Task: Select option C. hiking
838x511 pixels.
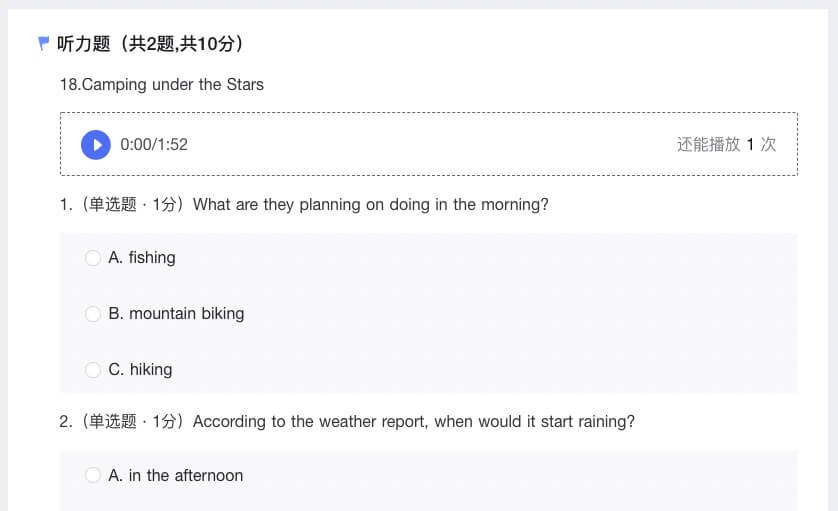Action: pyautogui.click(x=92, y=370)
